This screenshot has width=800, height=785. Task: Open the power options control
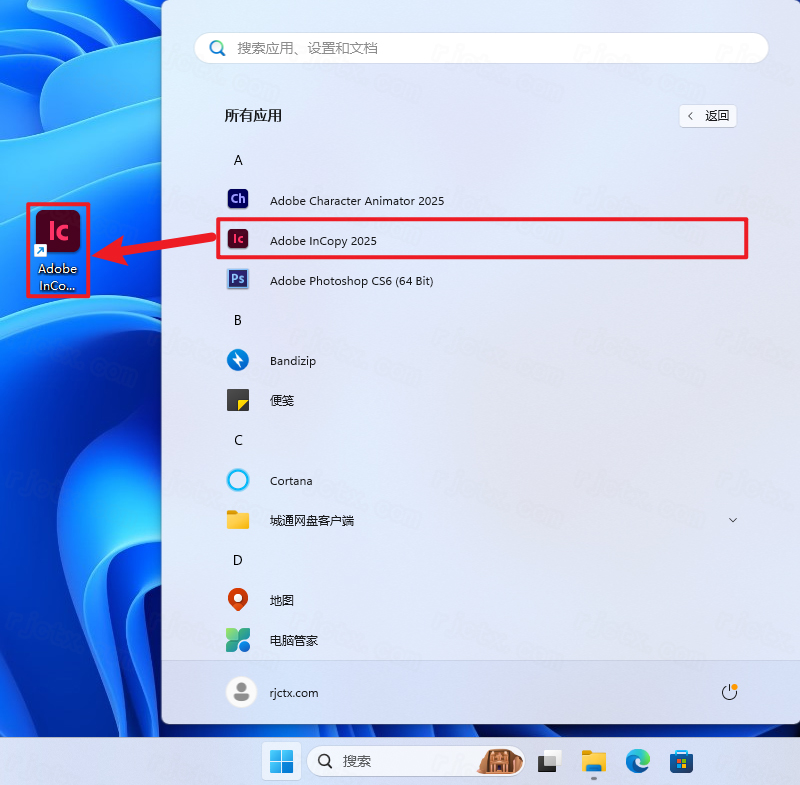click(729, 692)
